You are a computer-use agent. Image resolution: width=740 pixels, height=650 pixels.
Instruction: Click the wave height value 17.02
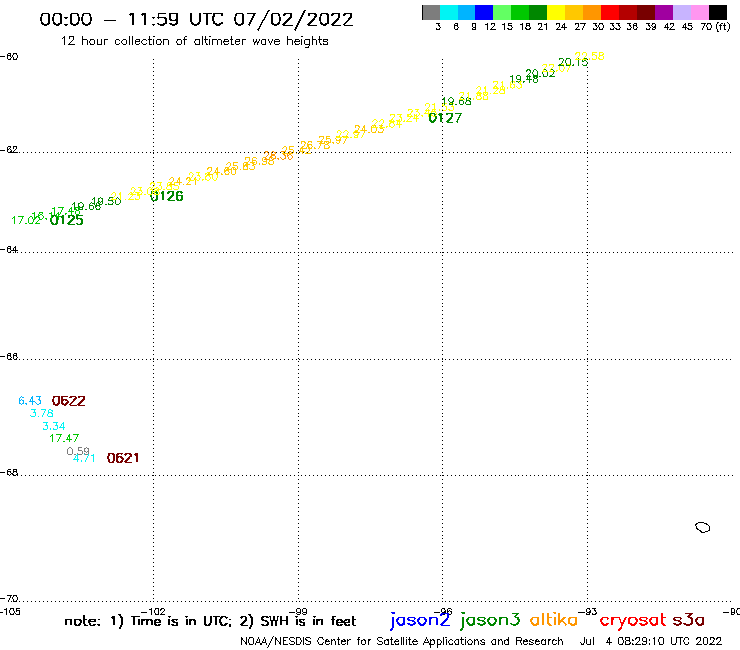(26, 220)
